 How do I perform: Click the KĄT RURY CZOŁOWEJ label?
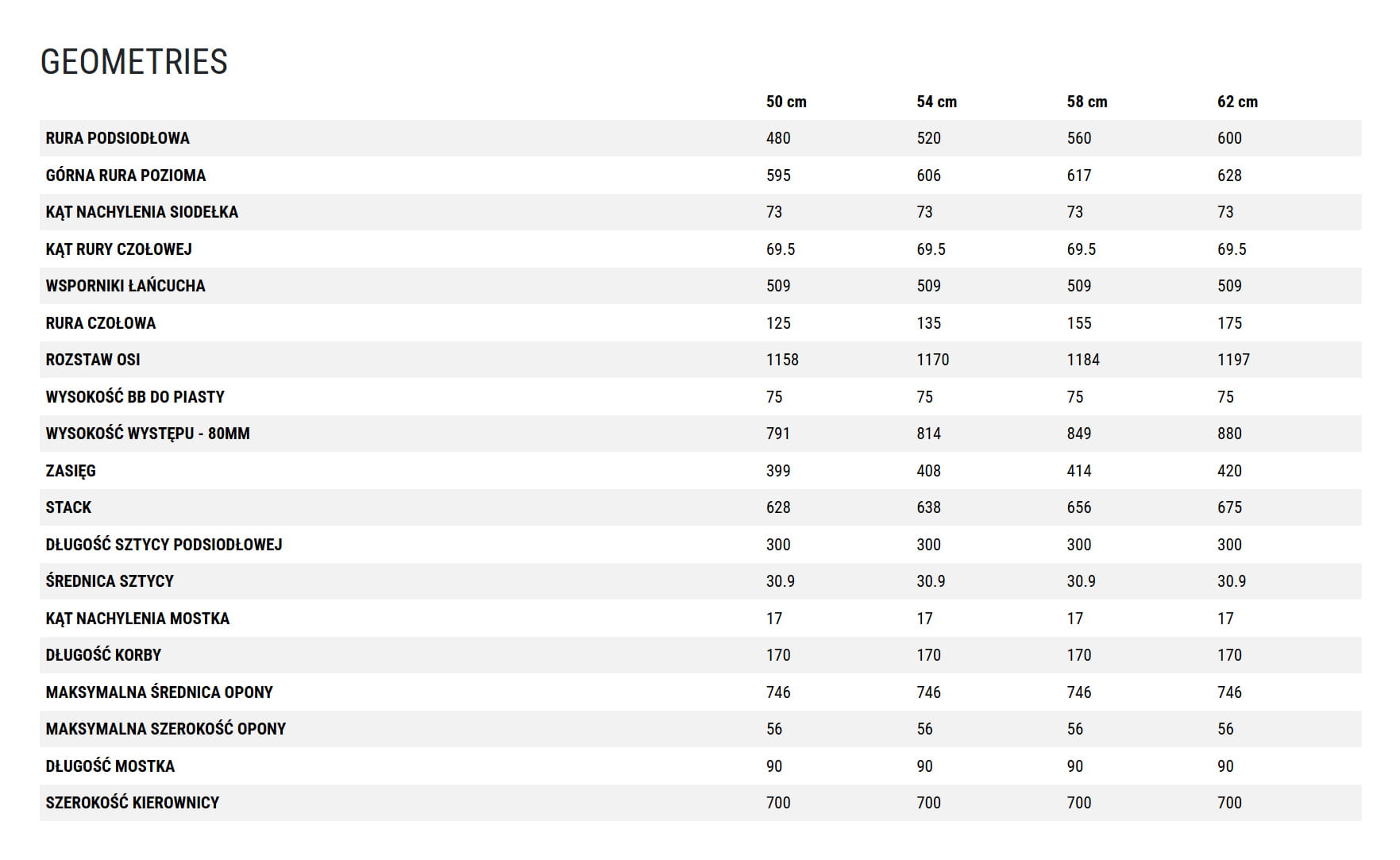[x=118, y=249]
